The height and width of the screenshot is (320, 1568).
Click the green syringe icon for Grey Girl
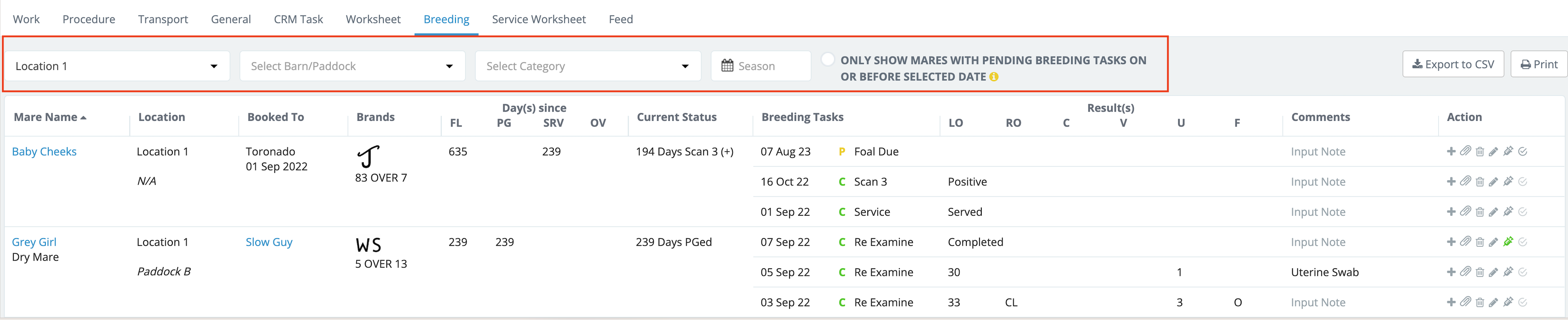(1508, 242)
